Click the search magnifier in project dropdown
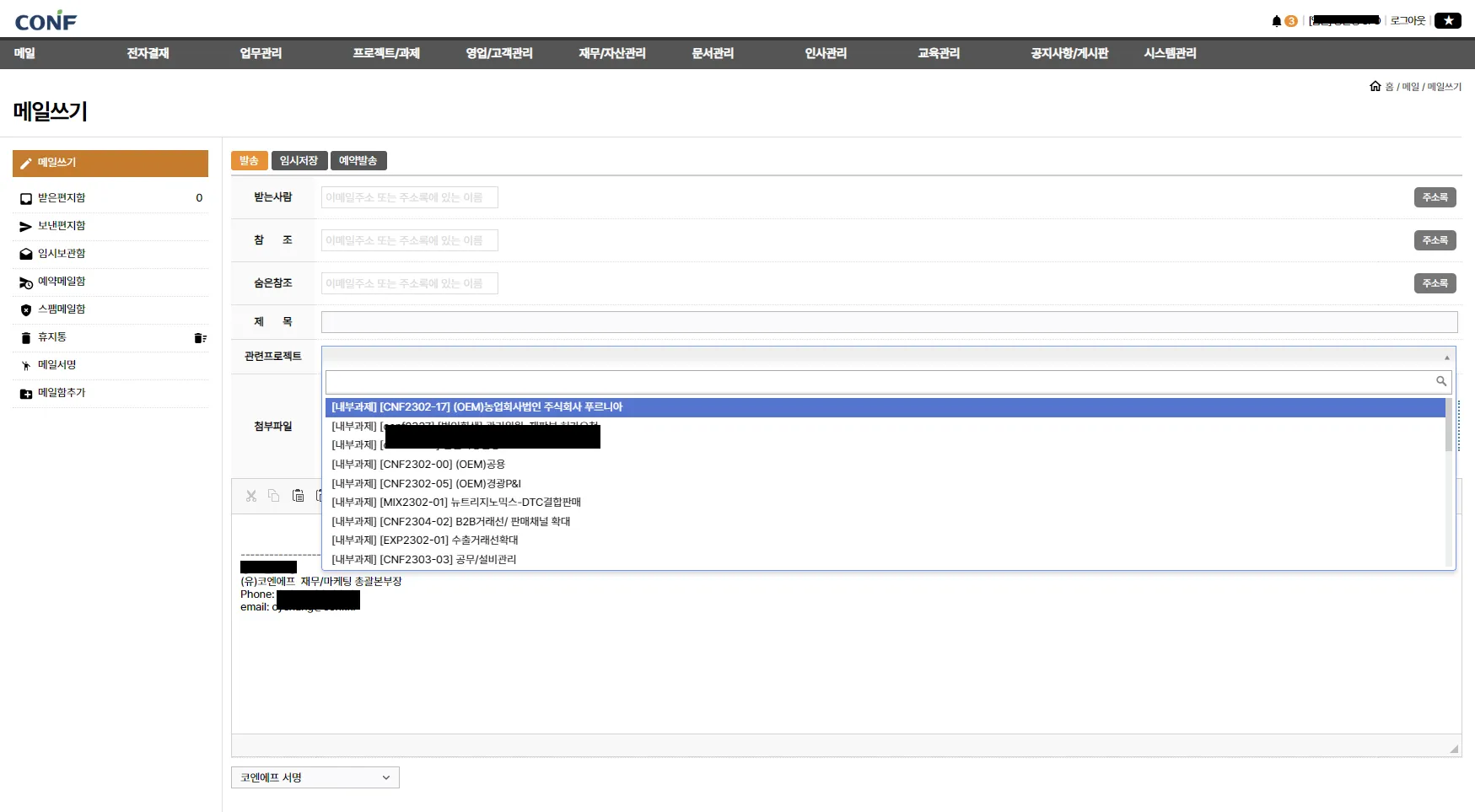Viewport: 1475px width, 812px height. point(1441,382)
